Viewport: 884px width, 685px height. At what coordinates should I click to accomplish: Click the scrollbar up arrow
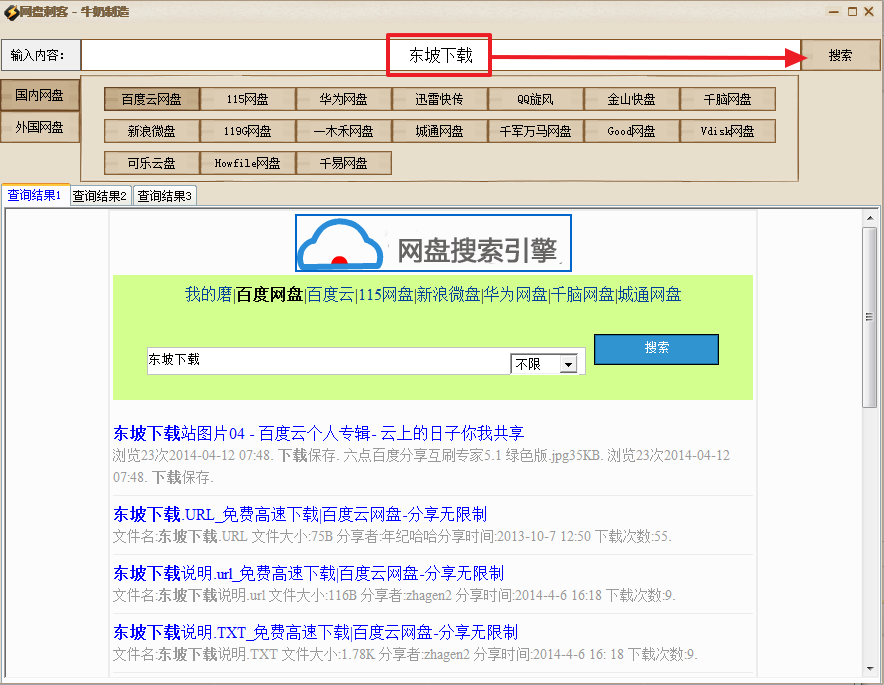(x=870, y=218)
